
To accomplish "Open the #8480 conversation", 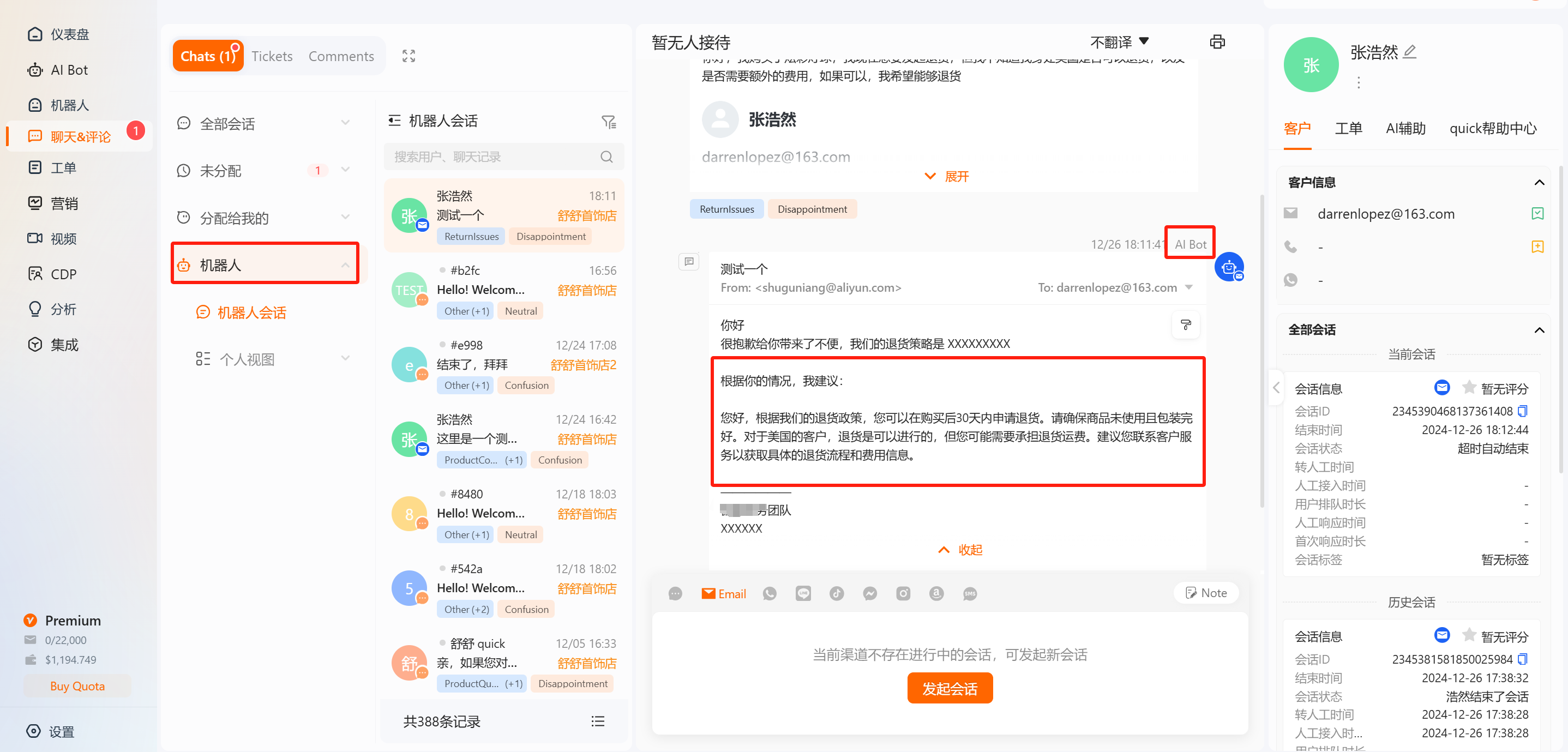I will 503,514.
